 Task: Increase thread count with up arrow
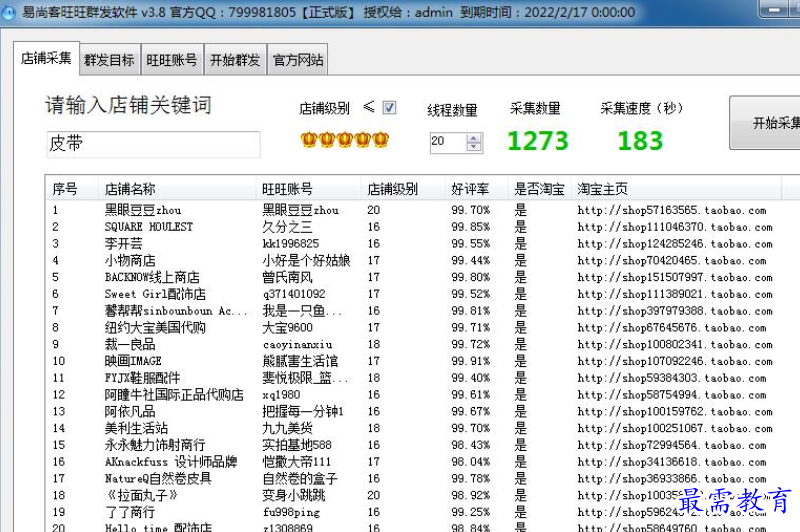coord(474,138)
